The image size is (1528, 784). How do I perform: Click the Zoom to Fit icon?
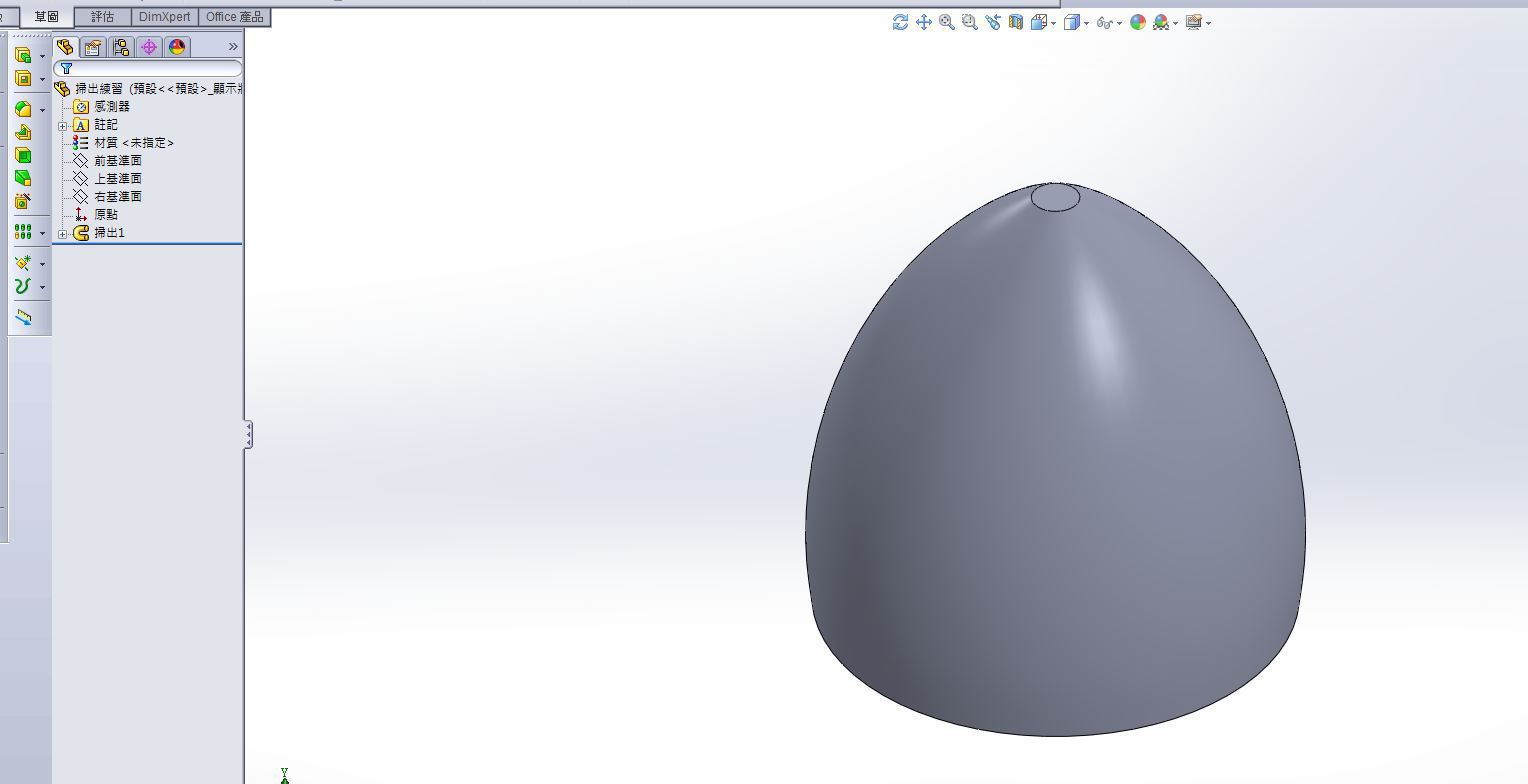(946, 22)
